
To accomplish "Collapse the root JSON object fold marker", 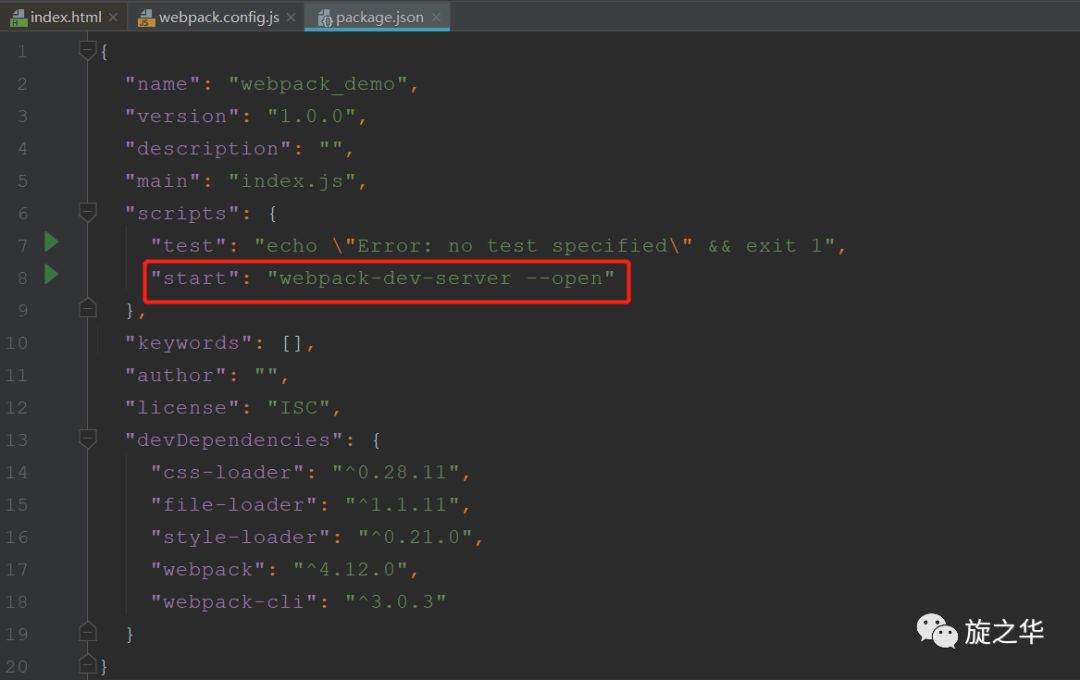I will 87,50.
